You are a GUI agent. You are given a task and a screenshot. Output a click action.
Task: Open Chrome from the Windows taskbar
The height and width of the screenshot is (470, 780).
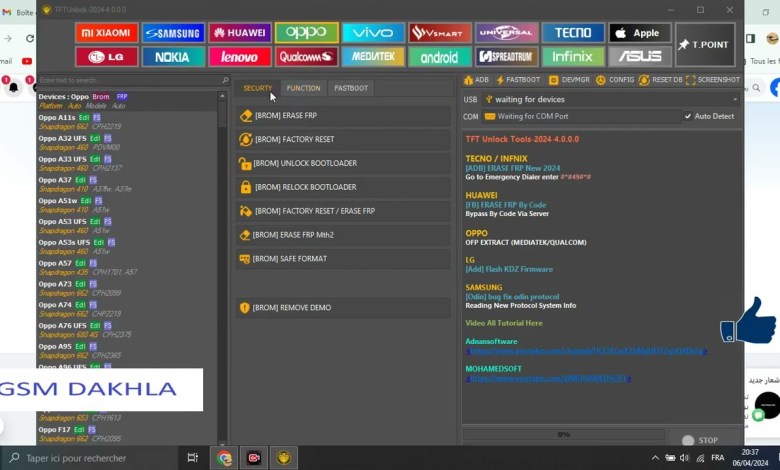[x=224, y=458]
